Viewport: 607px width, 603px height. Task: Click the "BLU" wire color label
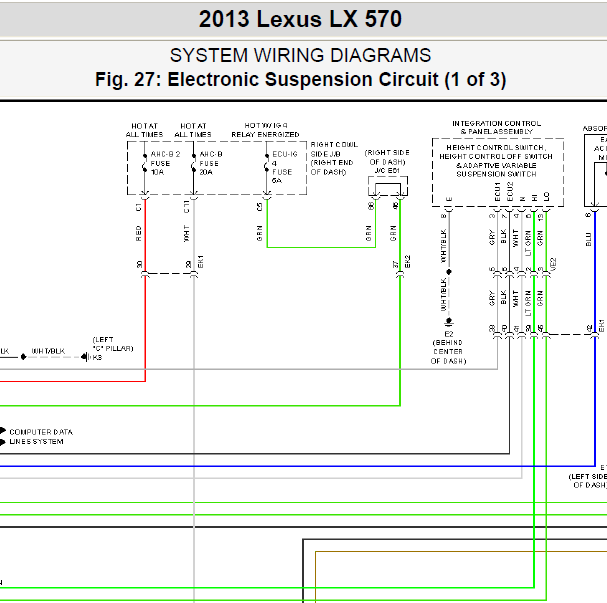588,239
